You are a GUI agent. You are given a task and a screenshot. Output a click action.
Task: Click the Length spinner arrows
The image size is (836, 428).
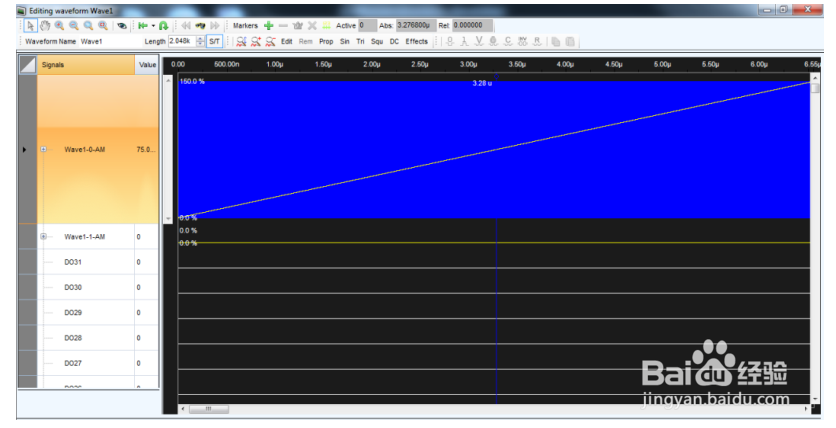coord(200,41)
